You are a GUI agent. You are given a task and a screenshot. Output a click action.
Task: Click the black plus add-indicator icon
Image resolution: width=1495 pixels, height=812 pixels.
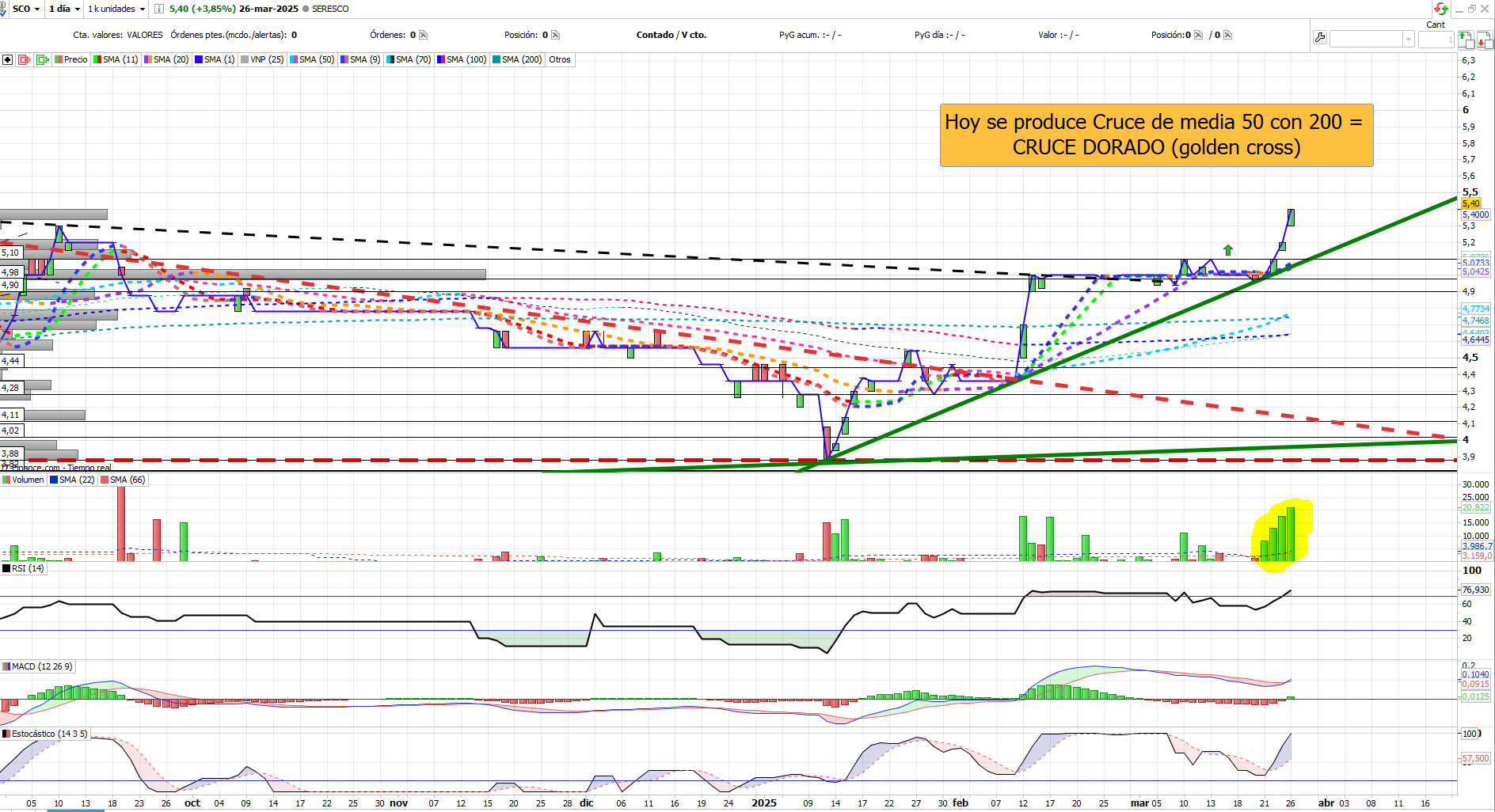(7, 59)
